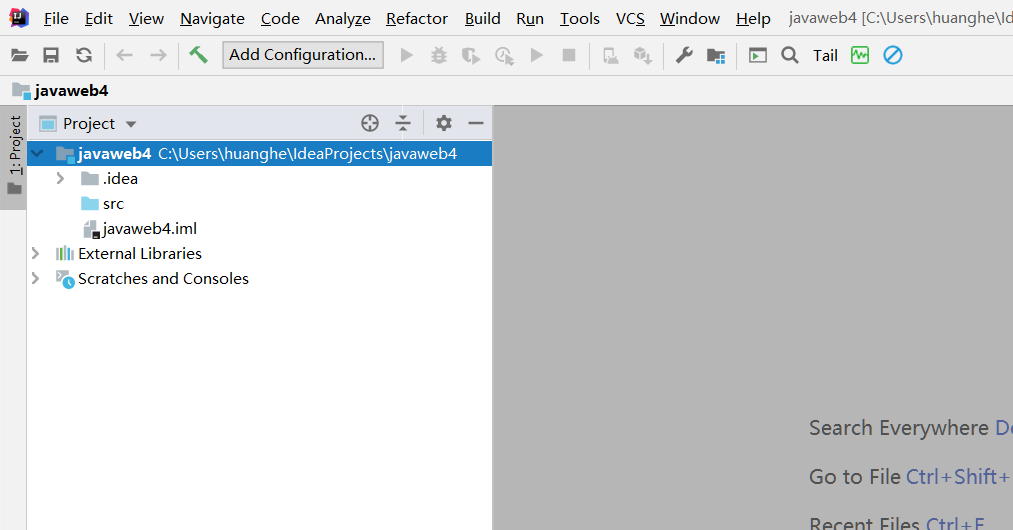Click the blue circle slash icon
This screenshot has height=530, width=1013.
click(893, 56)
